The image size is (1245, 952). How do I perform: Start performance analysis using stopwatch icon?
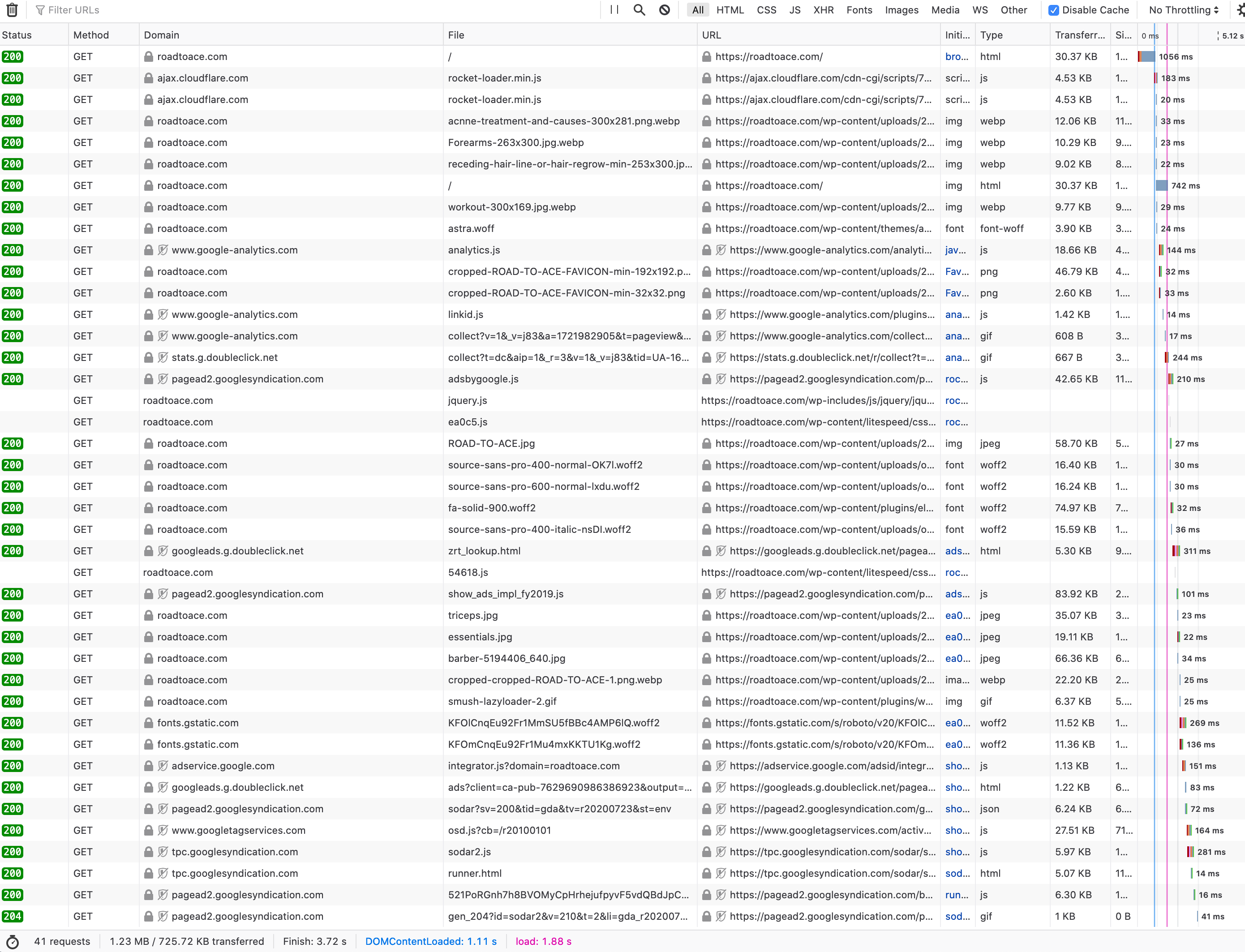click(12, 942)
